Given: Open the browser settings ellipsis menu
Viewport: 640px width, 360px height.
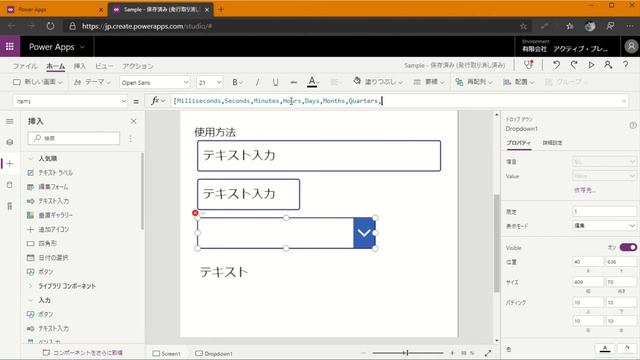Looking at the screenshot, I should tap(630, 26).
